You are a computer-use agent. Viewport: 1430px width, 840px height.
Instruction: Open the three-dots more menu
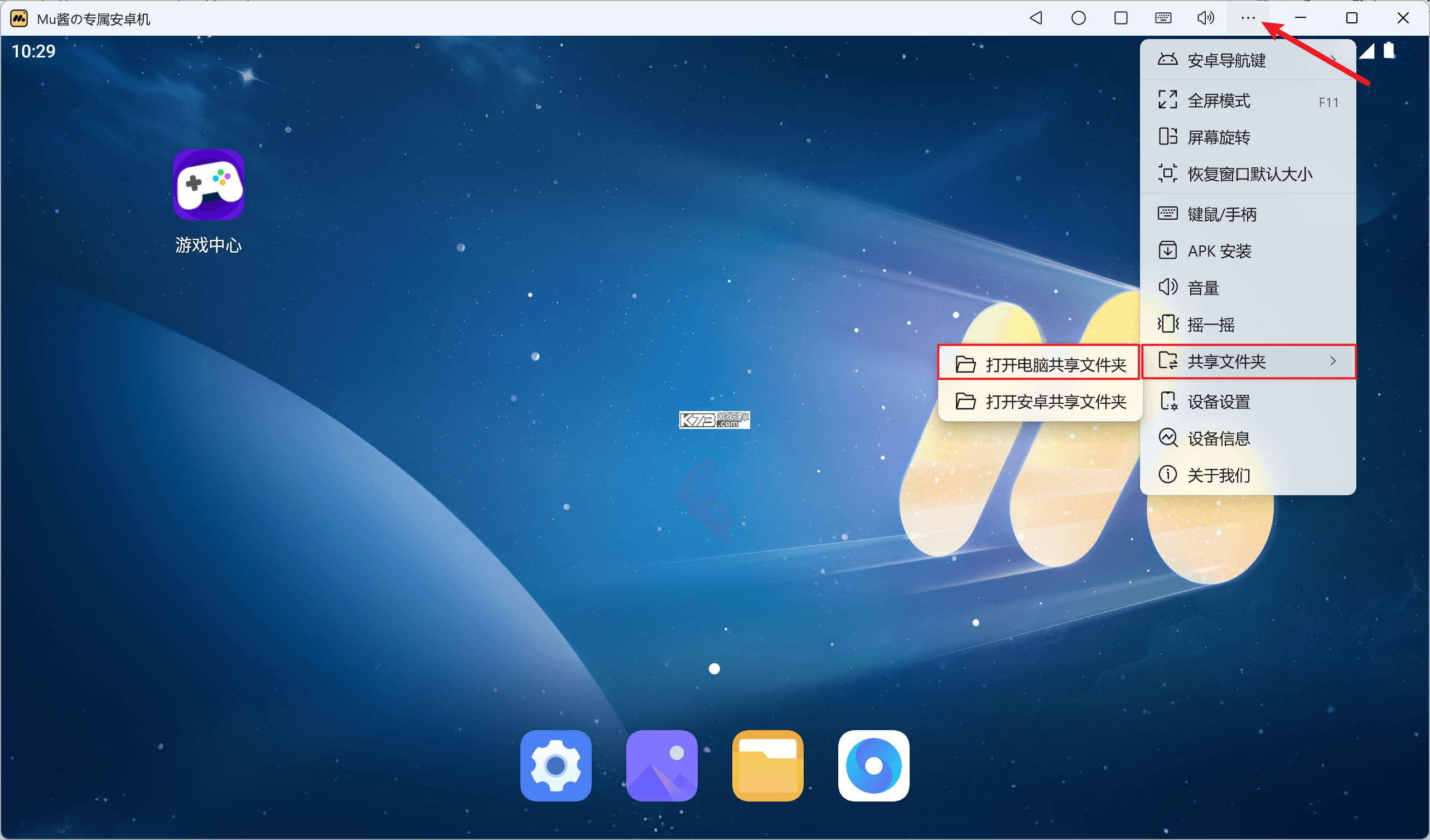pos(1248,18)
